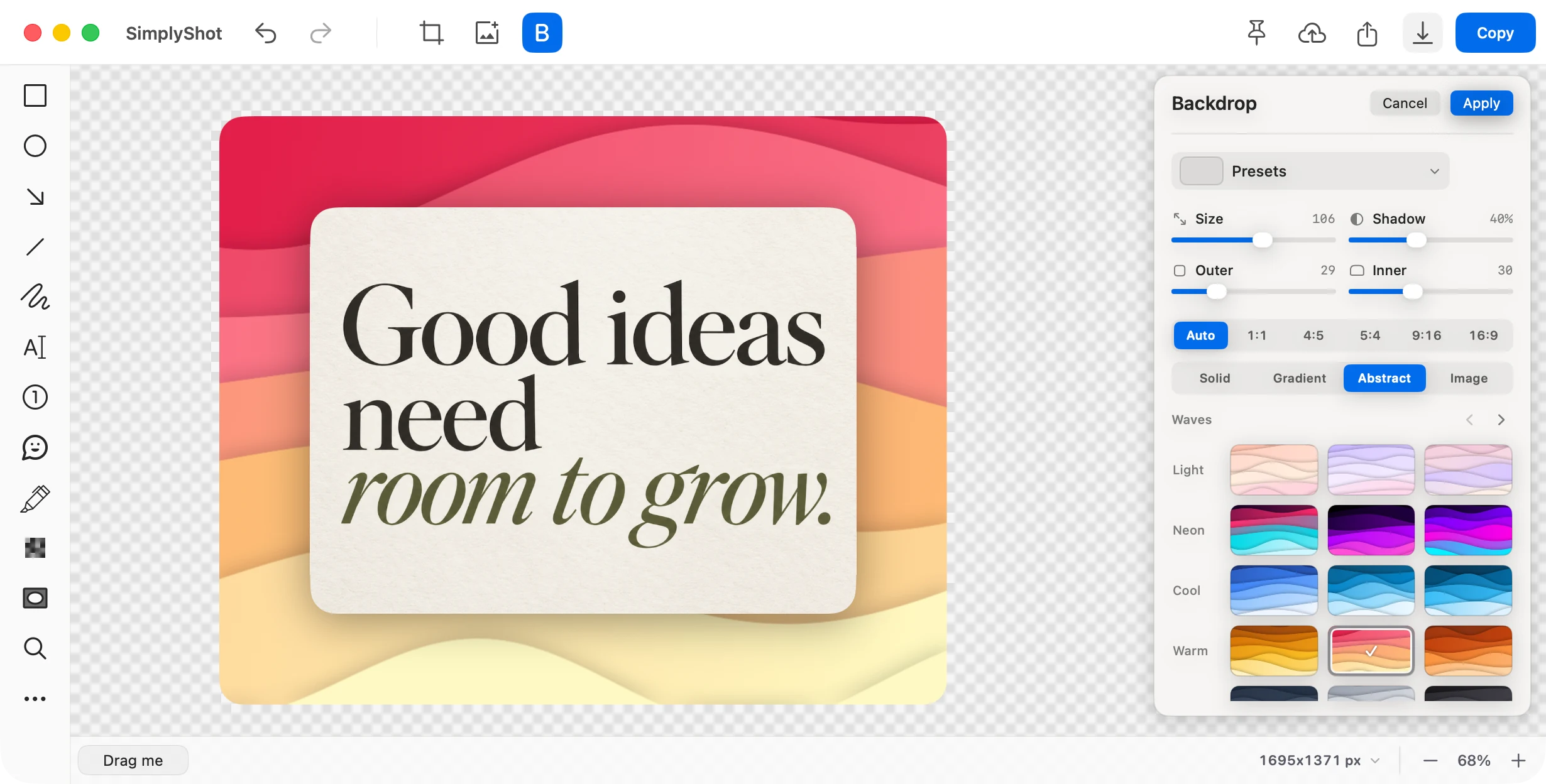Click the Copy button
Screen dimensions: 1546x784
(1495, 33)
